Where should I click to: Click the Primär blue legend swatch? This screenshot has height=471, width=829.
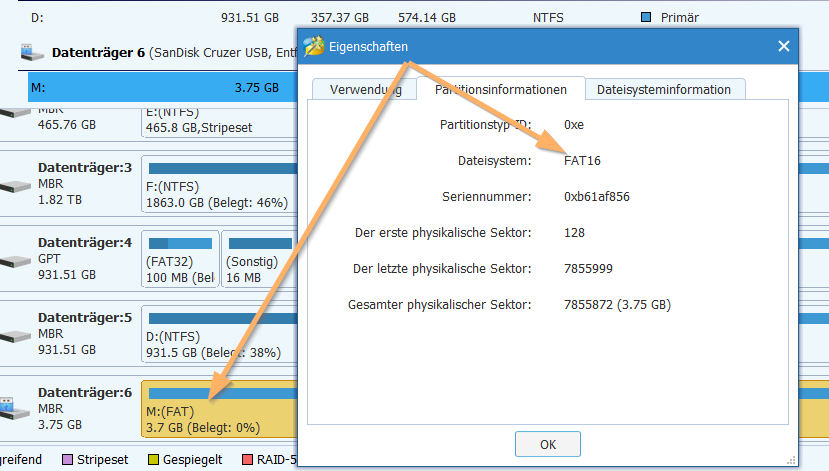[x=646, y=17]
